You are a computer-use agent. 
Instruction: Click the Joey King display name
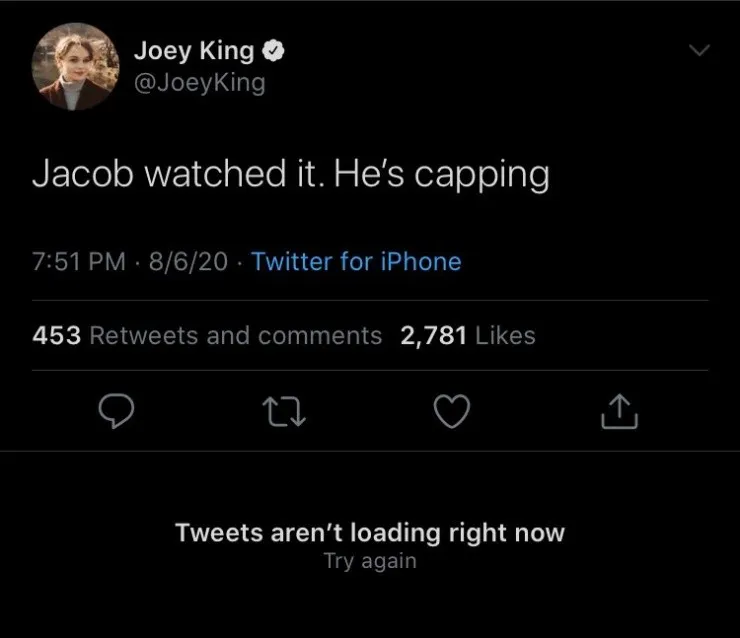193,52
